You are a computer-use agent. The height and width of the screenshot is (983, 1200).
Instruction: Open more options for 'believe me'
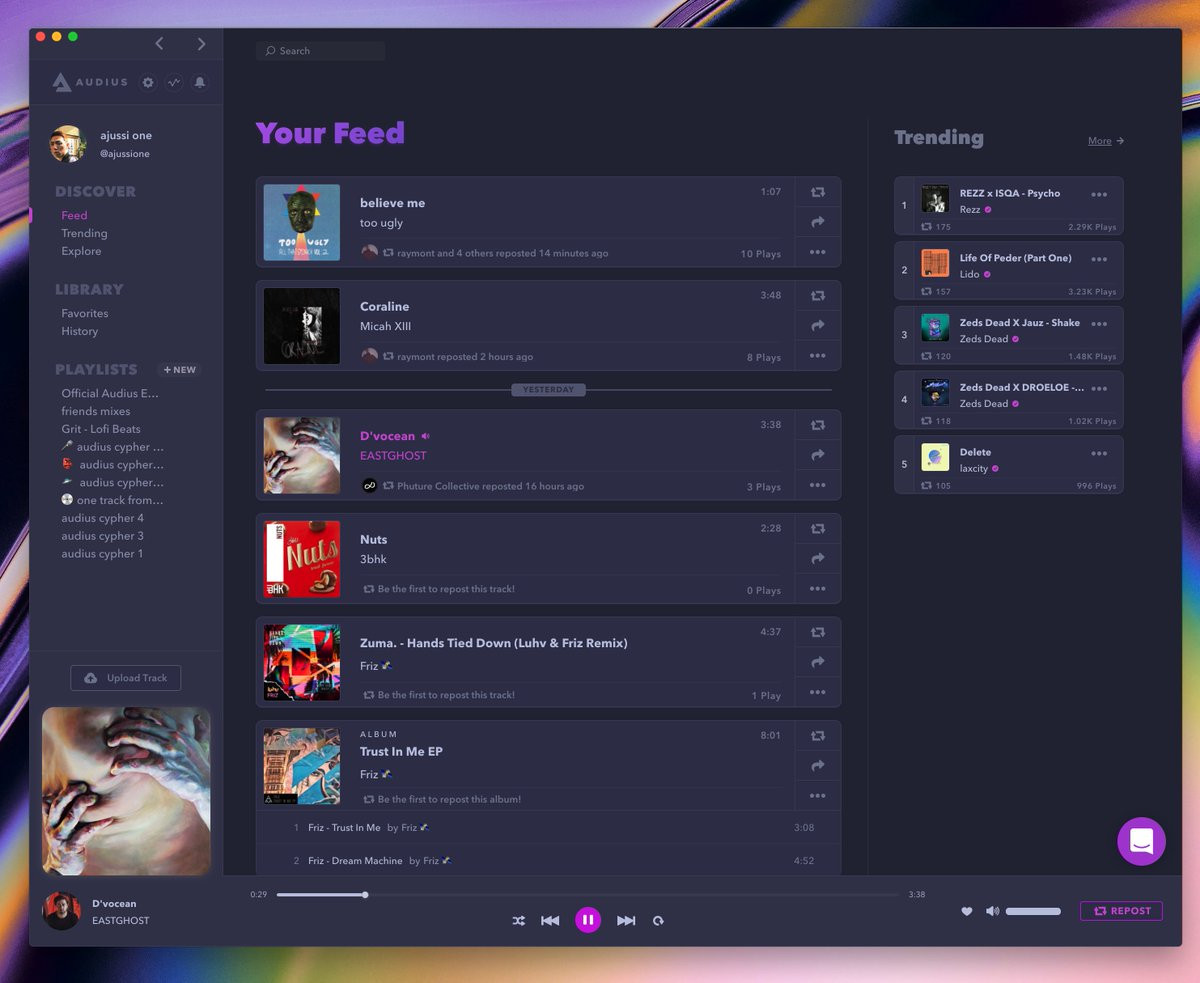tap(818, 252)
